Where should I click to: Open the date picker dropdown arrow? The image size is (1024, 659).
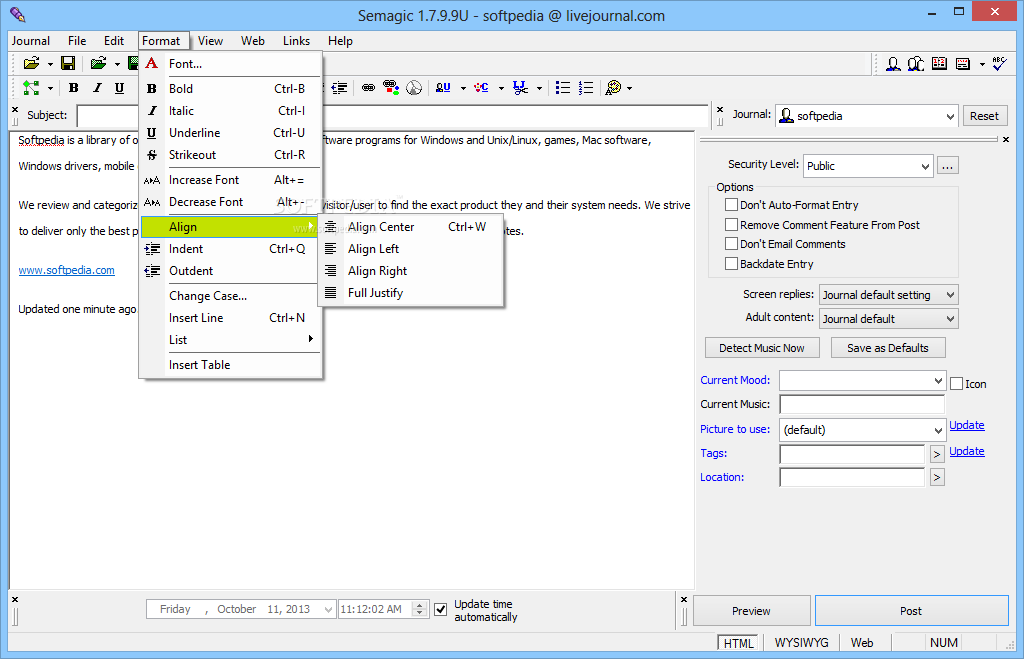[328, 609]
